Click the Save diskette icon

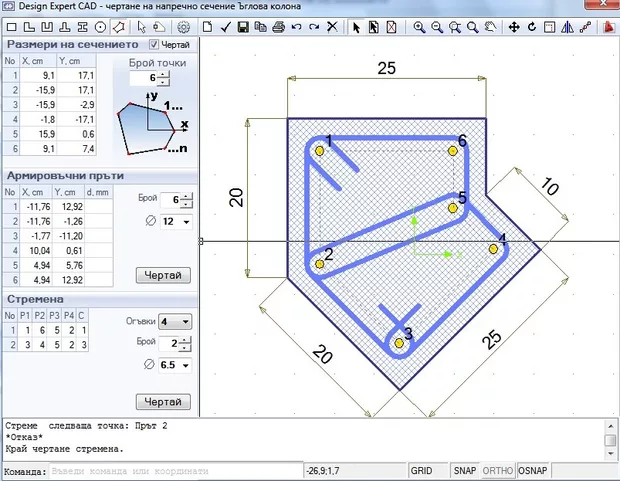pyautogui.click(x=243, y=27)
